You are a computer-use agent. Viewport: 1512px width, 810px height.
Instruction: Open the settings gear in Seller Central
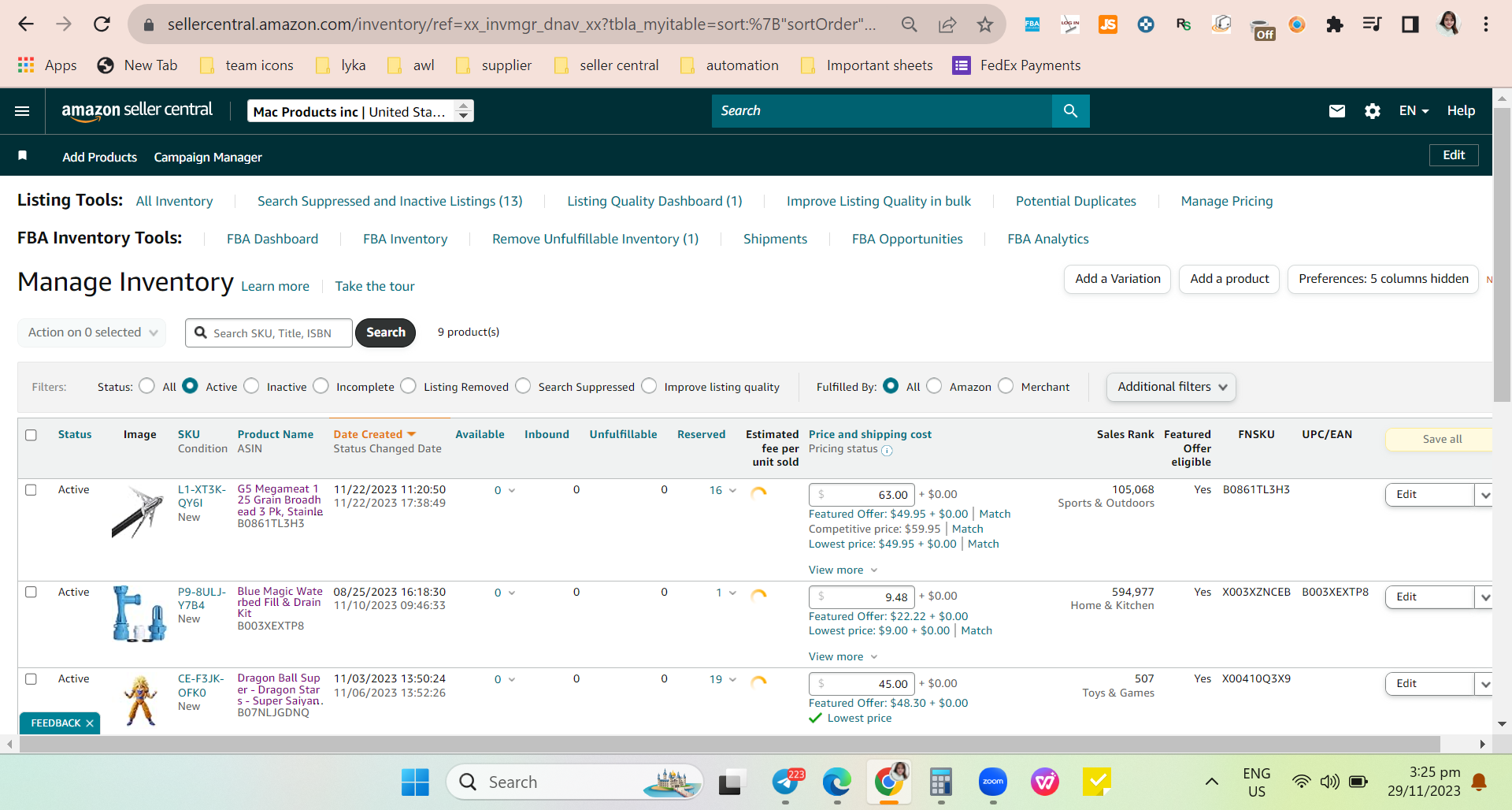pos(1373,111)
